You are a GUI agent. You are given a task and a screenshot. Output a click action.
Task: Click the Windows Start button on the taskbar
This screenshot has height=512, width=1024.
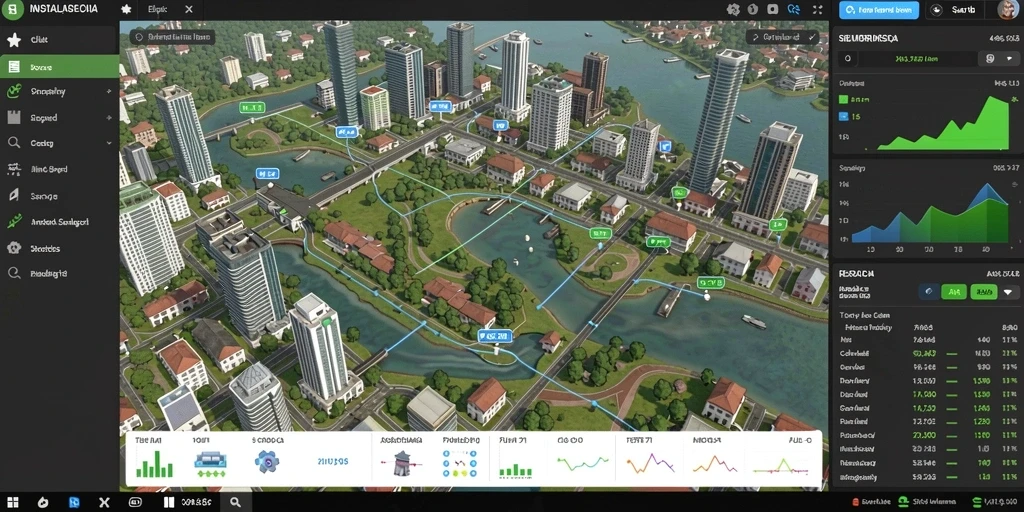pos(12,502)
